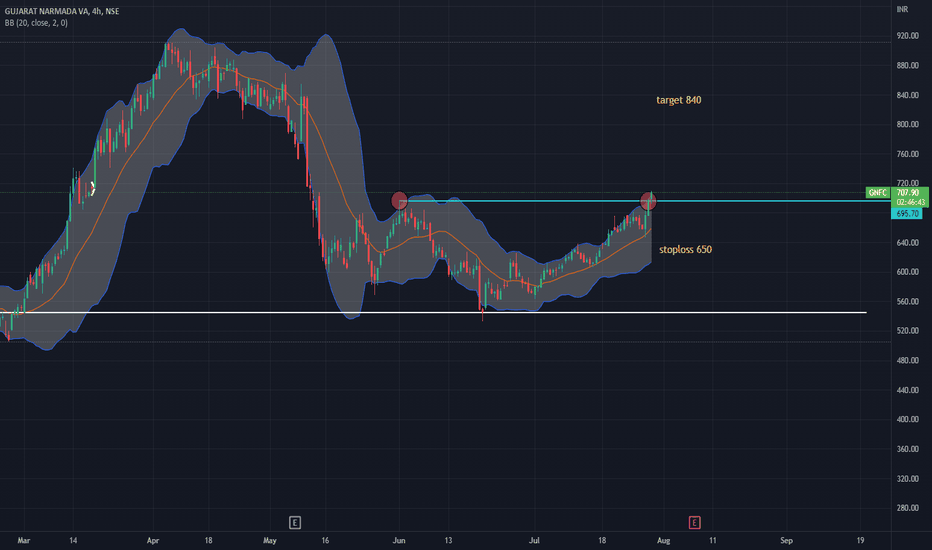Click the 280.00 price axis label
932x550 pixels.
tap(908, 508)
